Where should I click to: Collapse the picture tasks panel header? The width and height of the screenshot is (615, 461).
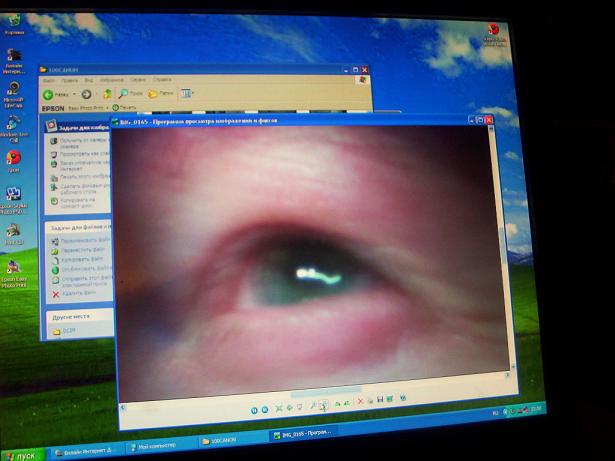coord(78,126)
